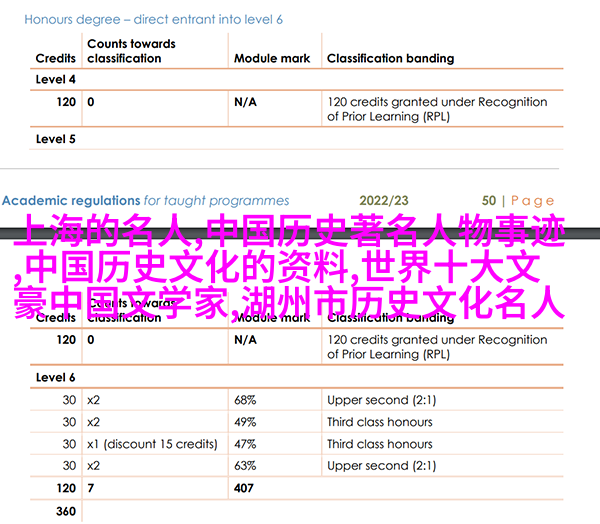The width and height of the screenshot is (600, 524).
Task: Click the "30" credits cell in the 68% row
Action: [69, 400]
